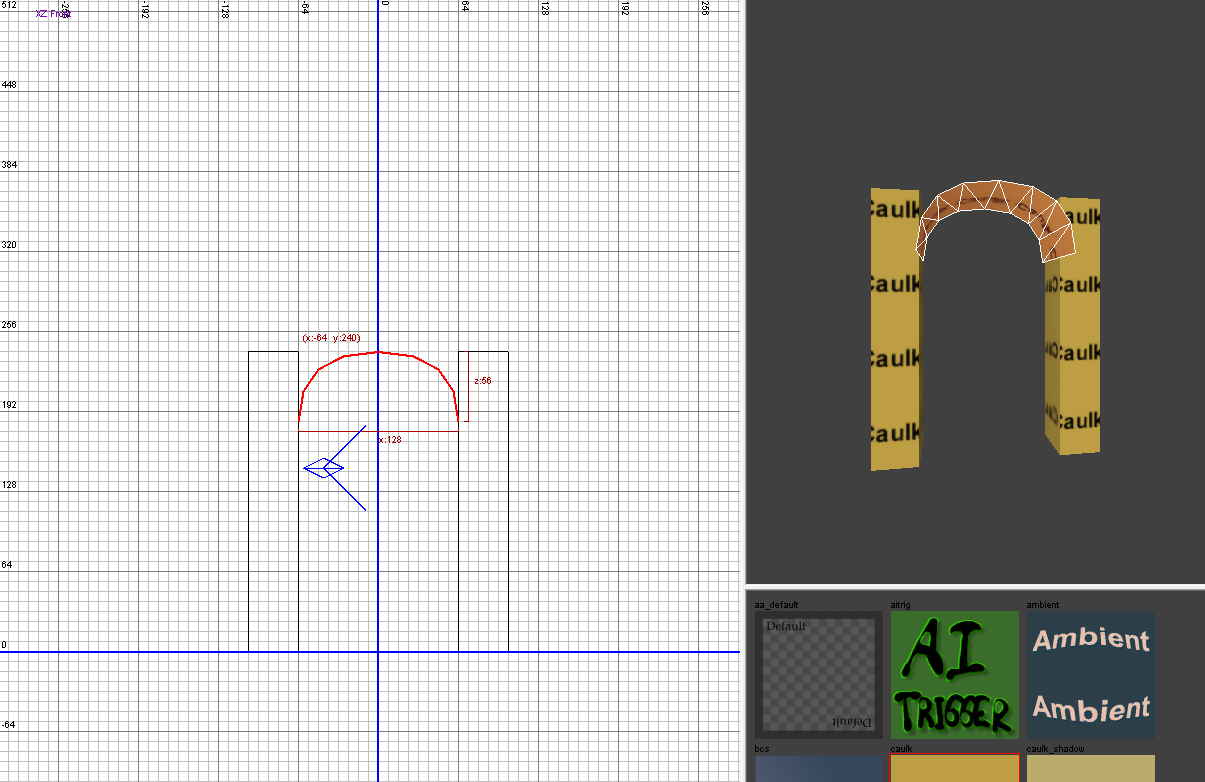The image size is (1205, 782).
Task: Click the 'z:56' height dimension label
Action: [x=482, y=381]
